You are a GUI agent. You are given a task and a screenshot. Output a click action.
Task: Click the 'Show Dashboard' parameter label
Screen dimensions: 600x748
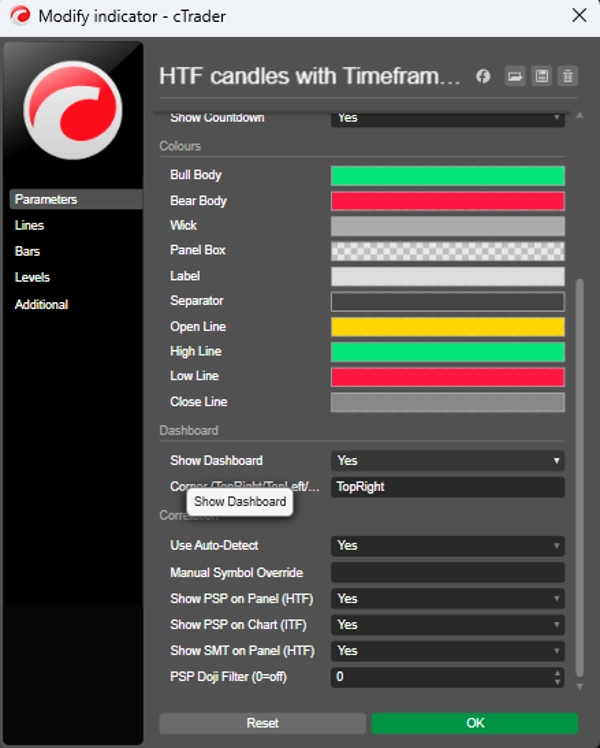217,460
